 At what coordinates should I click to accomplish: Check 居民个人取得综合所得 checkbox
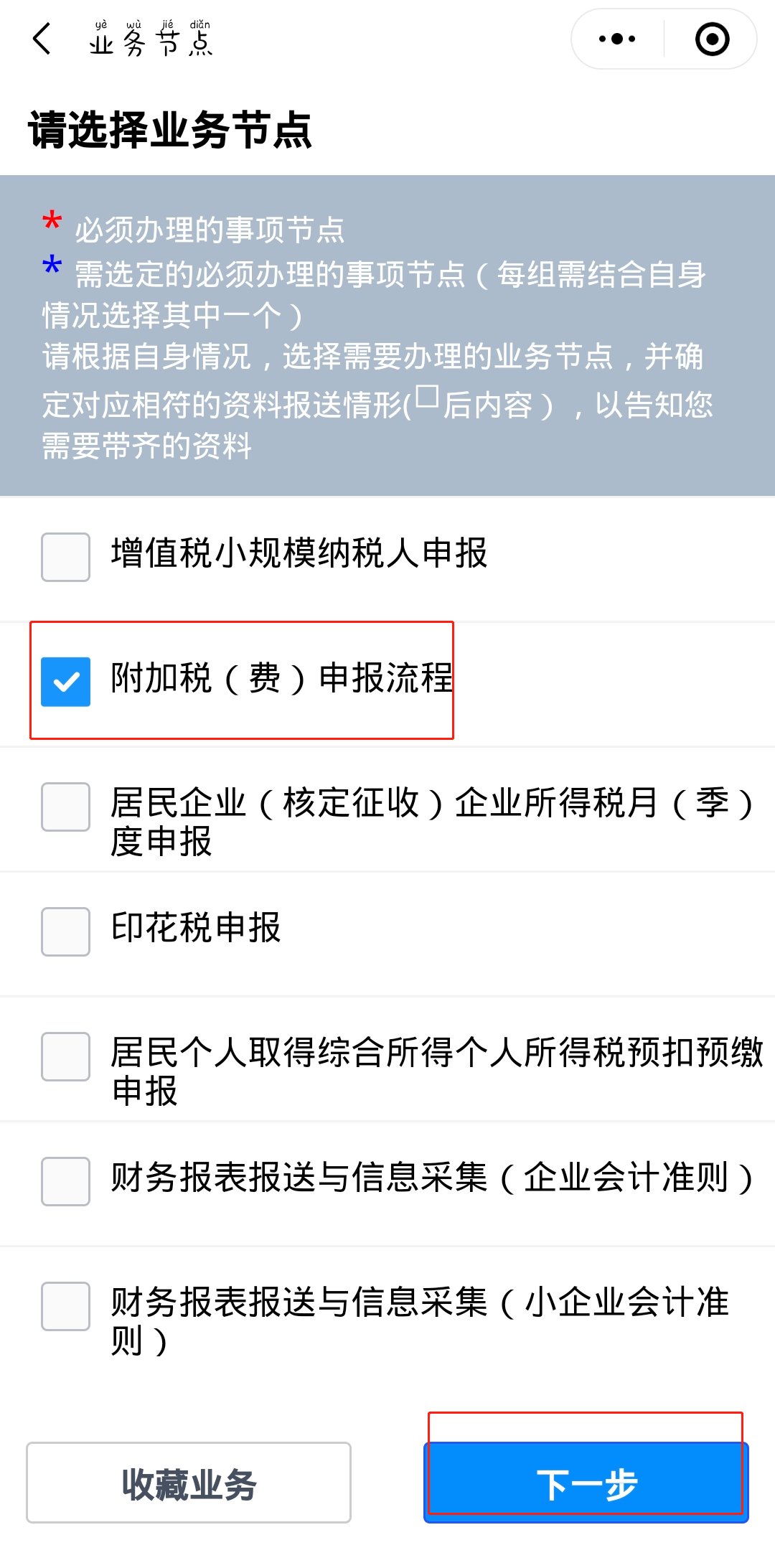tap(65, 1056)
